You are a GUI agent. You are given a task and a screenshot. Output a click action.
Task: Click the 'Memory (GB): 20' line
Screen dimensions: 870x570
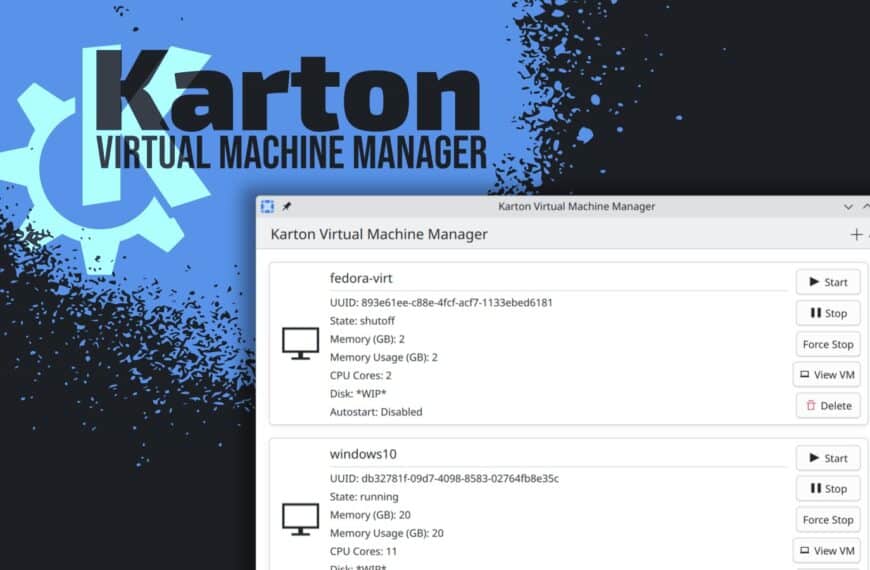[x=370, y=515]
